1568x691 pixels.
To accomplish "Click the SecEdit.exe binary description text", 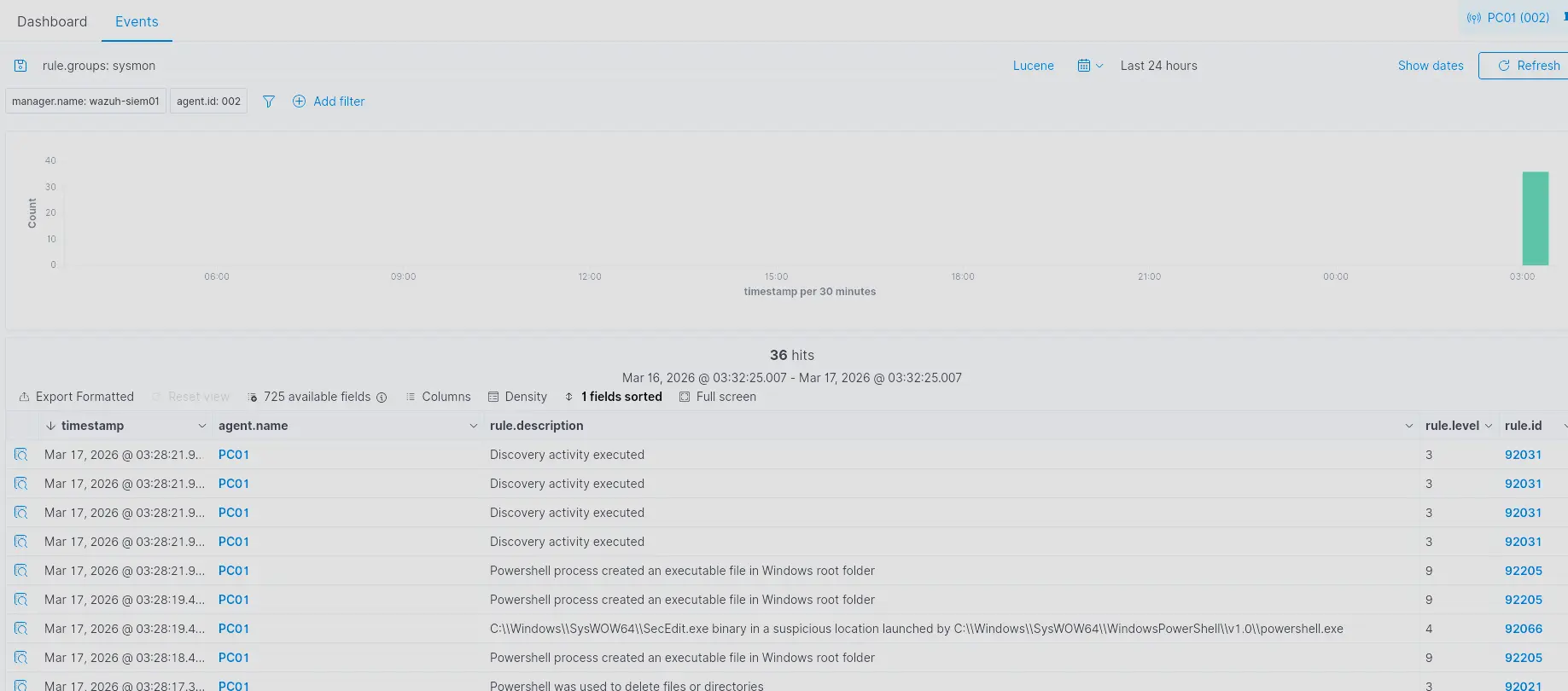I will point(916,629).
